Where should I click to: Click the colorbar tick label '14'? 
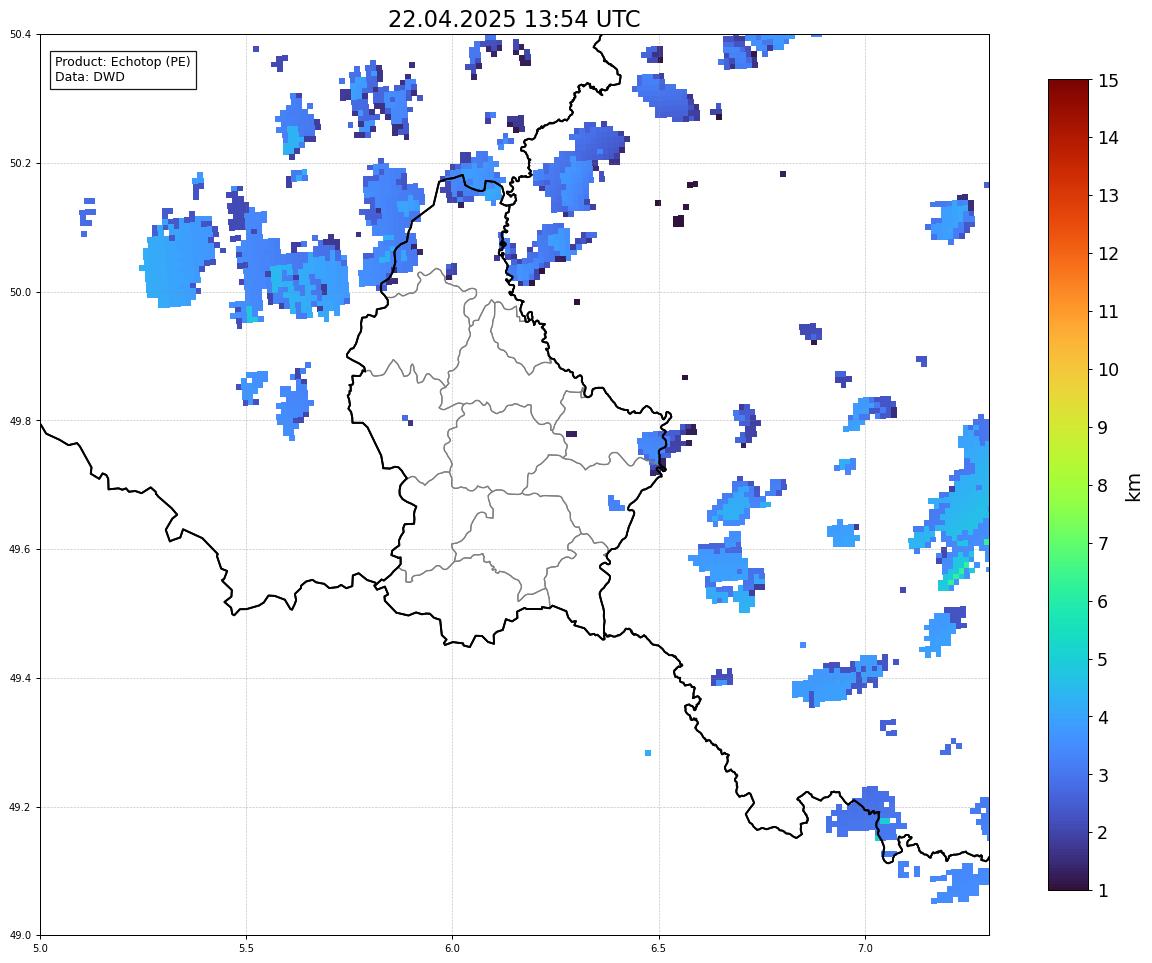tap(1108, 137)
